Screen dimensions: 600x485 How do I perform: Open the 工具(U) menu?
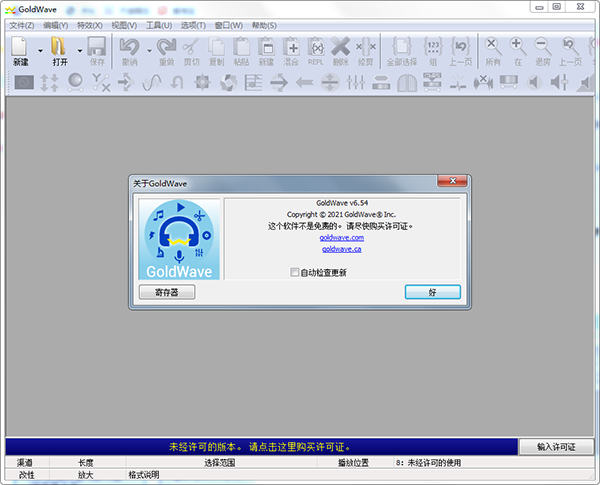pos(159,25)
